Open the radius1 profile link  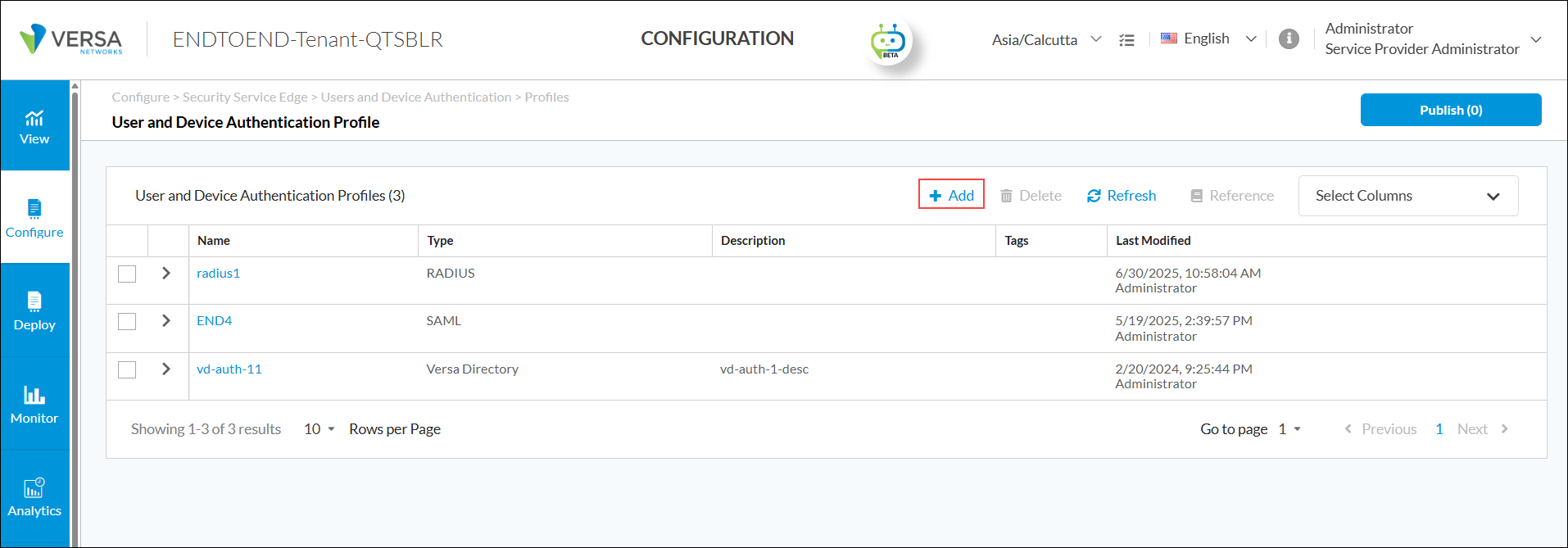pyautogui.click(x=218, y=273)
